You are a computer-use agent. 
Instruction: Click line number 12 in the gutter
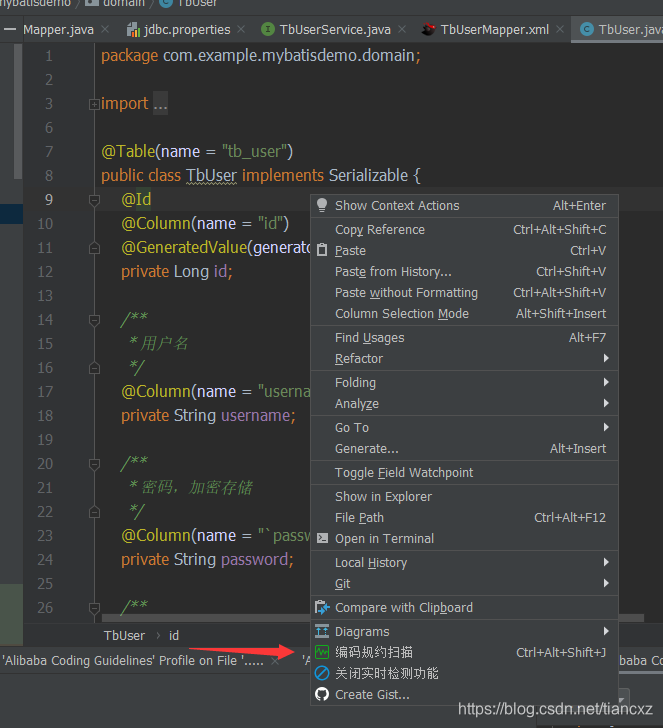coord(45,272)
